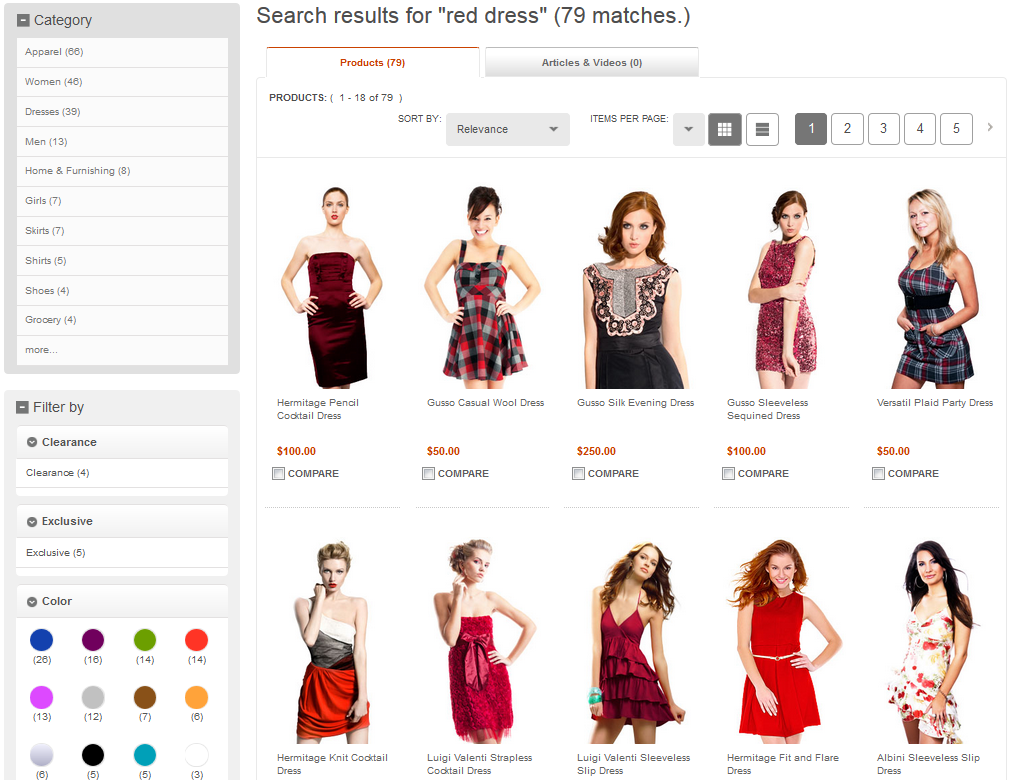Expand more categories link

coord(41,350)
